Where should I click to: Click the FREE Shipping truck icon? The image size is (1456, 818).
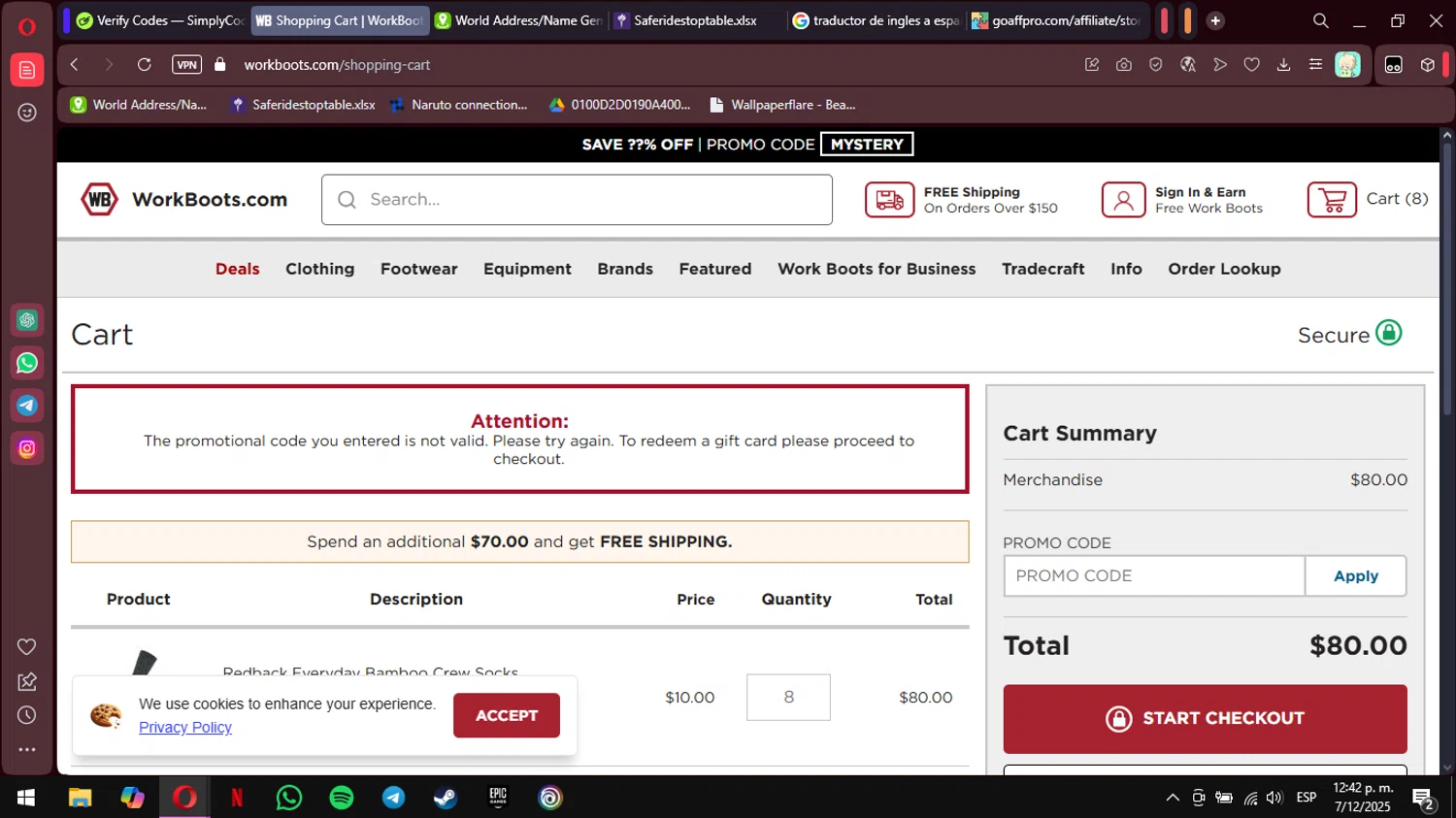tap(889, 200)
